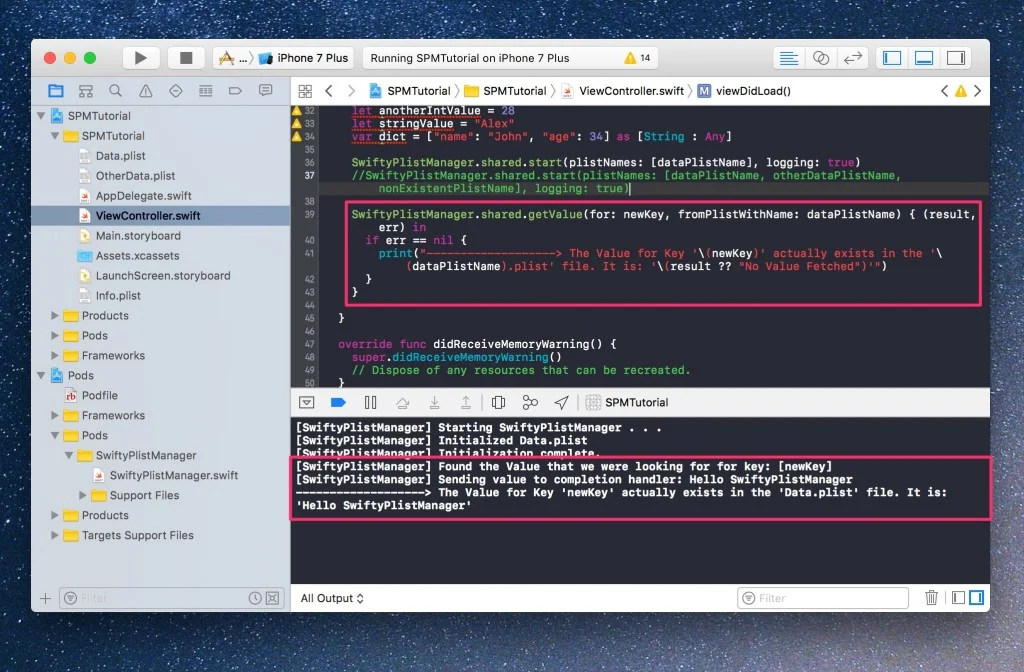Toggle breakpoints activation button
This screenshot has height=672, width=1024.
point(338,402)
